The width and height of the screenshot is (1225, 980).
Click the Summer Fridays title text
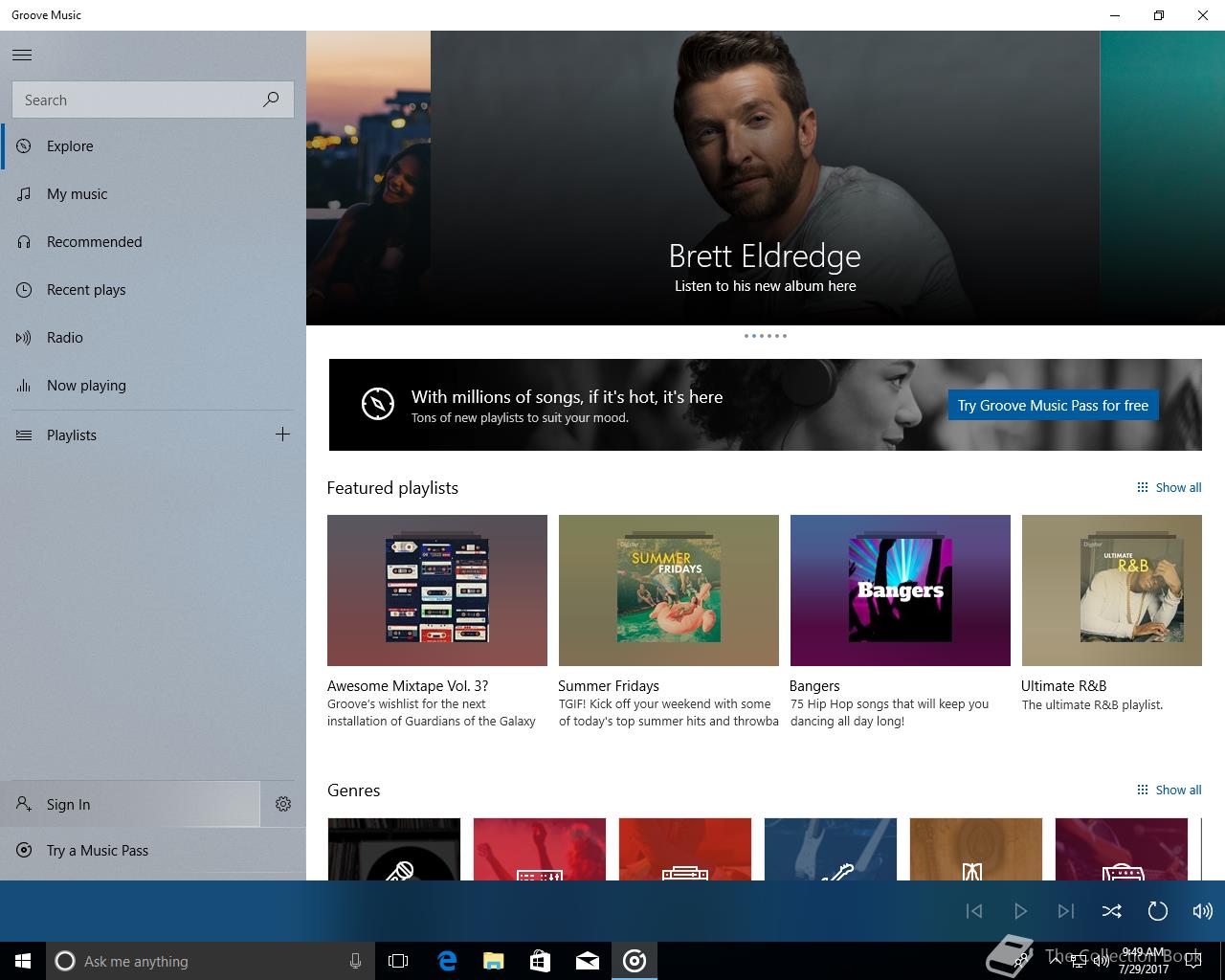(x=609, y=686)
